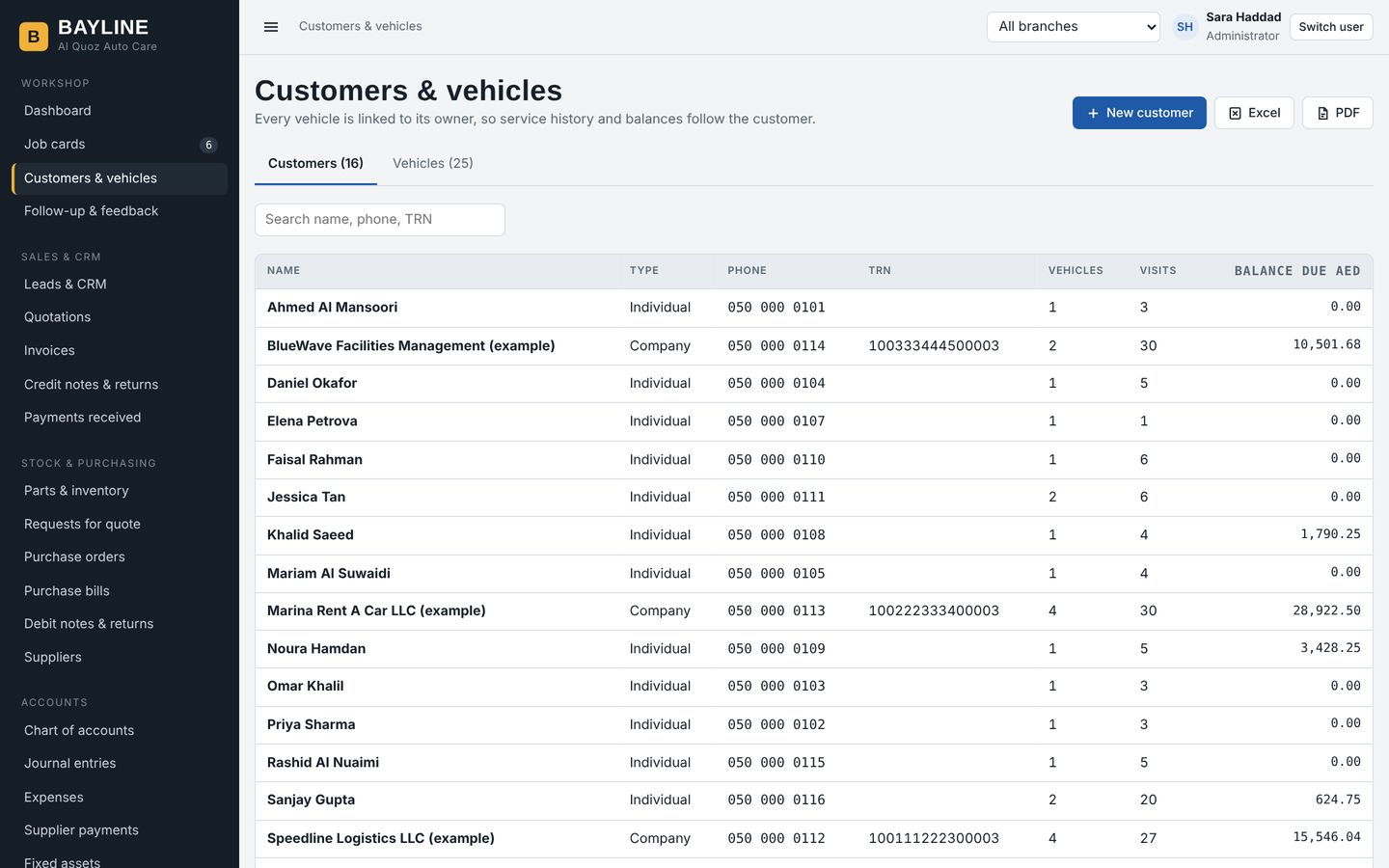Open Leads & CRM page
This screenshot has height=868, width=1389.
pyautogui.click(x=120, y=285)
